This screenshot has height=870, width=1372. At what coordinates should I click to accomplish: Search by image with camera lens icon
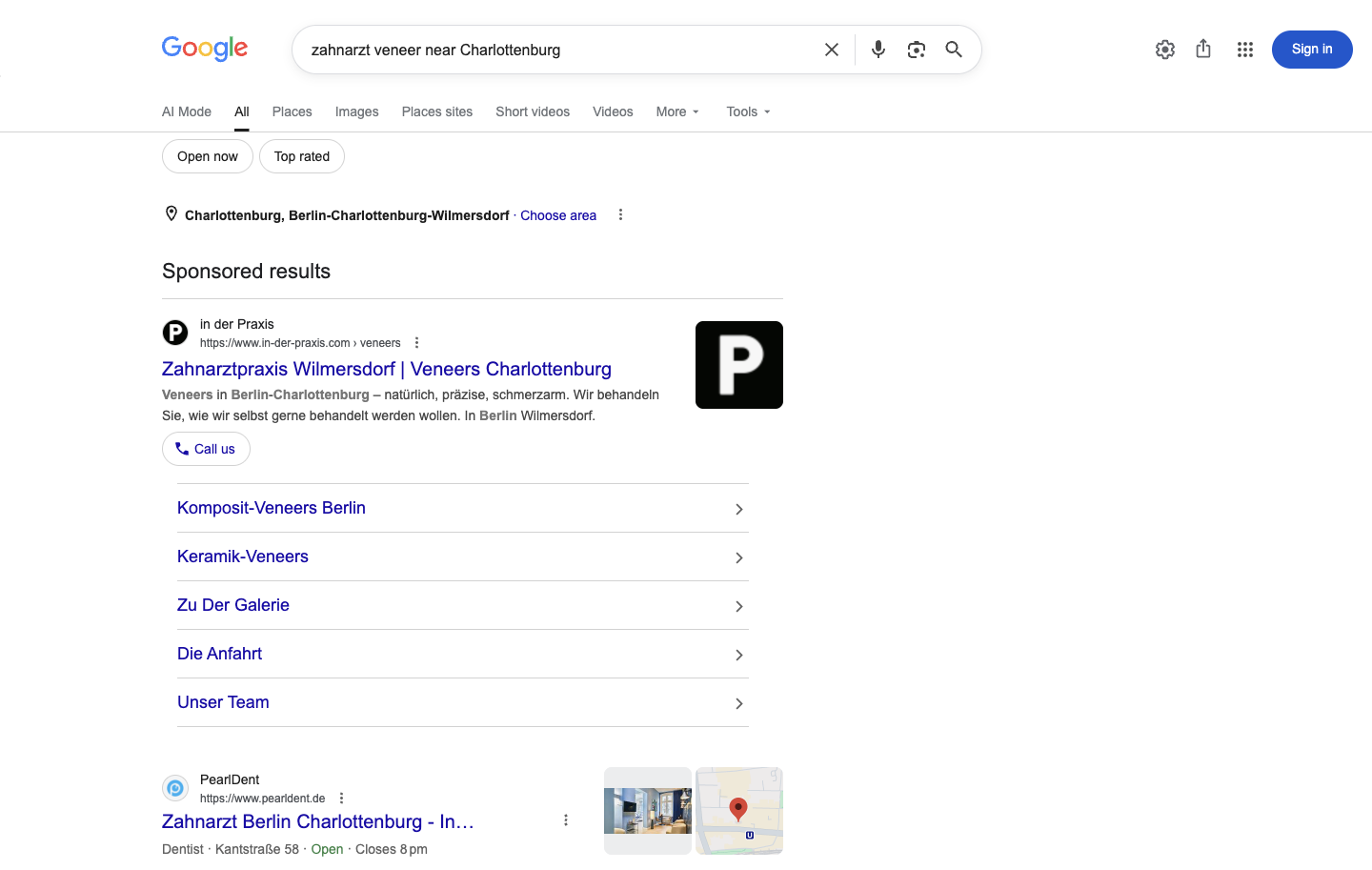[x=917, y=50]
